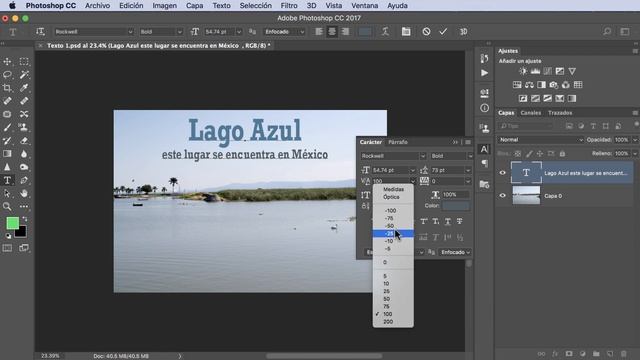Open Enfocado dropdown in Character panel

pyautogui.click(x=455, y=252)
